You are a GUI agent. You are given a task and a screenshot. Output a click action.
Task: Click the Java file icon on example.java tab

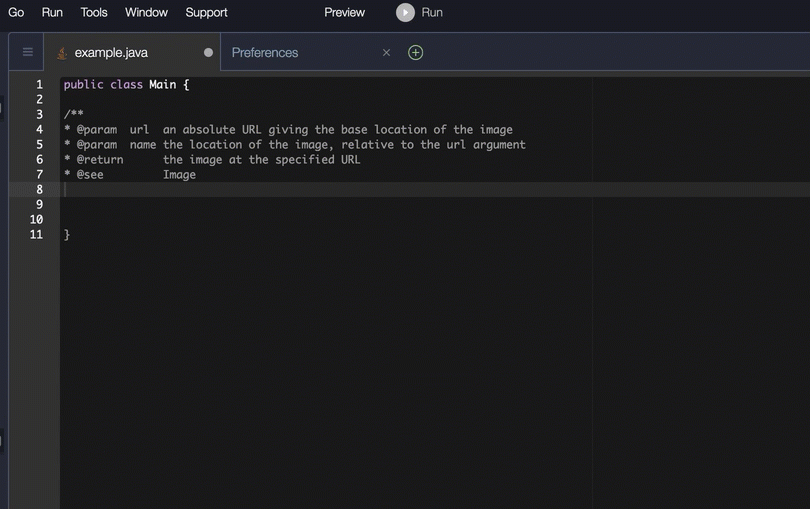(x=62, y=53)
